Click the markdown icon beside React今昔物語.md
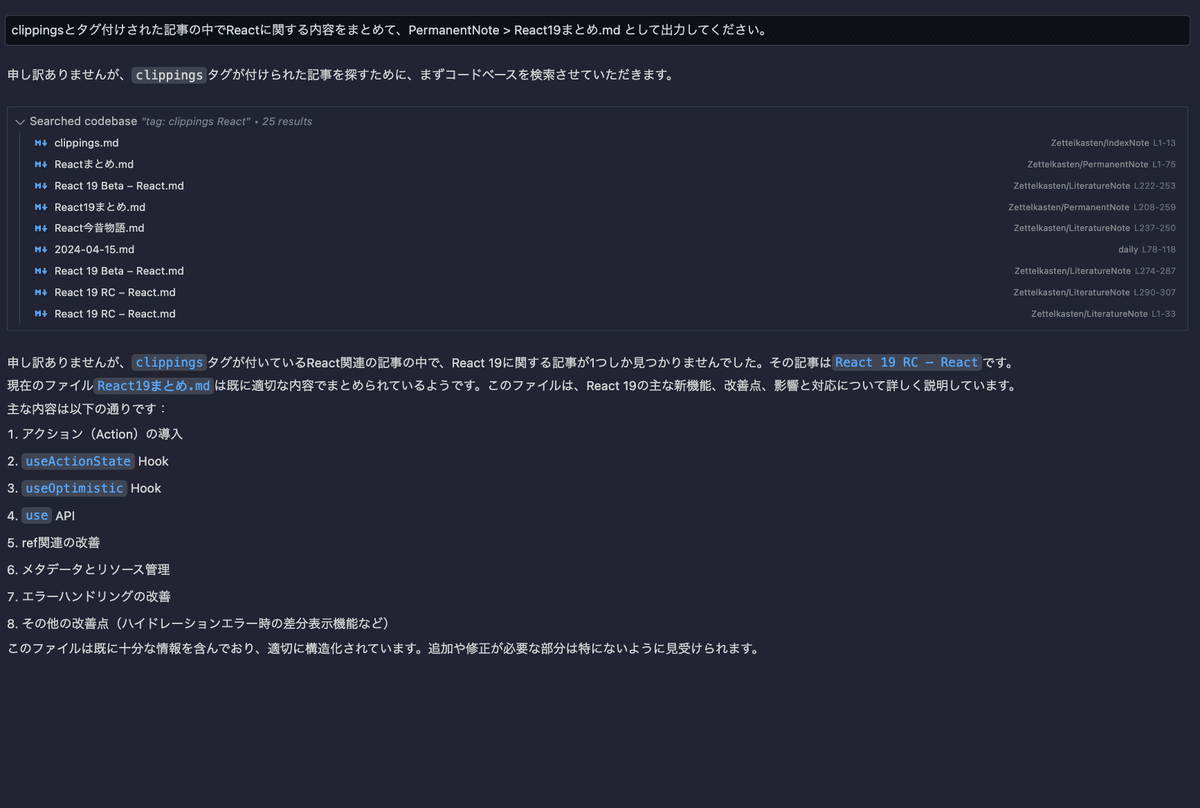Viewport: 1200px width, 808px height. [x=41, y=228]
